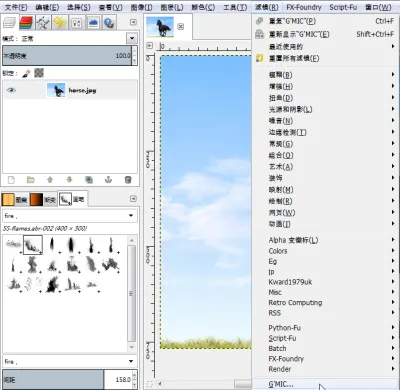
Task: Click the ruler corner menu button
Action: click(150, 46)
